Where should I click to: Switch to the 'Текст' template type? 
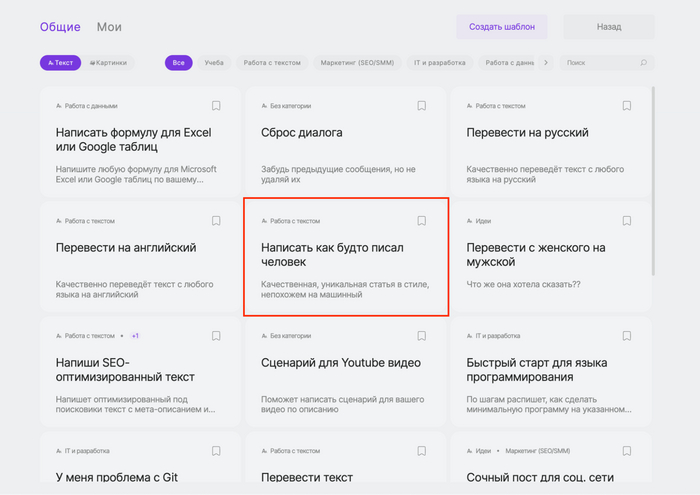click(x=60, y=63)
